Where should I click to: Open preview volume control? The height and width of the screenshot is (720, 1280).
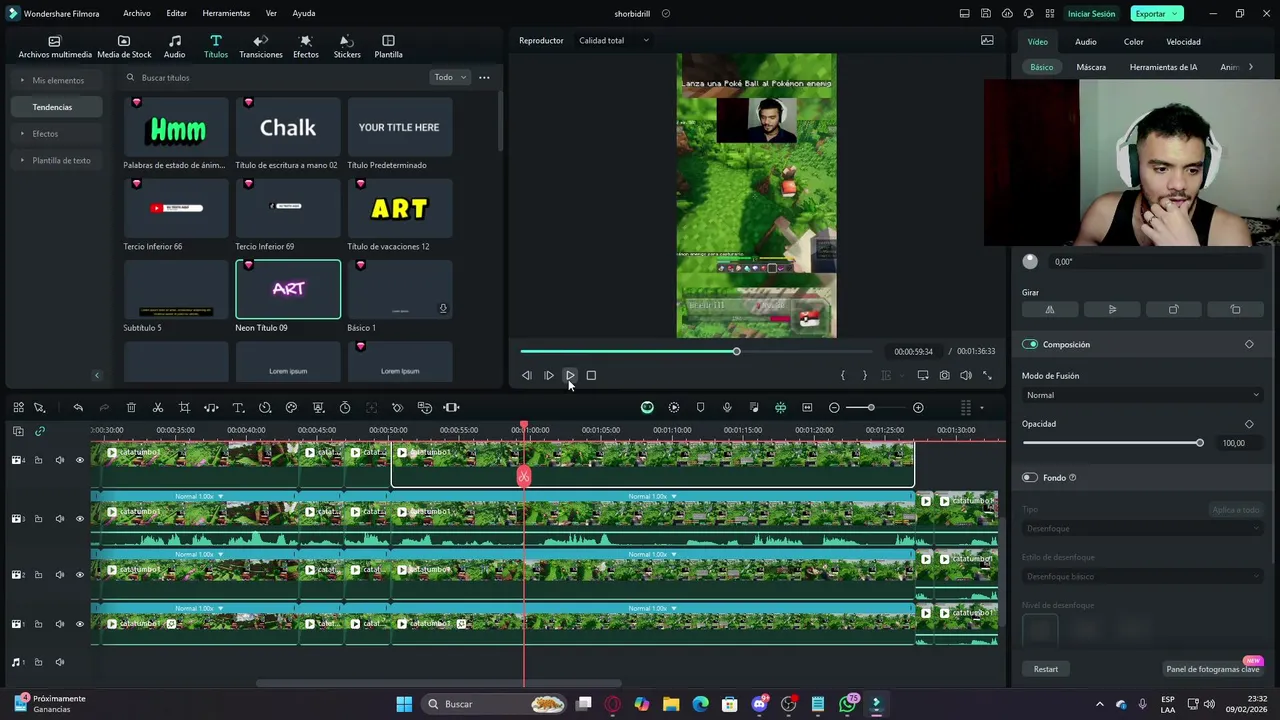coord(966,375)
